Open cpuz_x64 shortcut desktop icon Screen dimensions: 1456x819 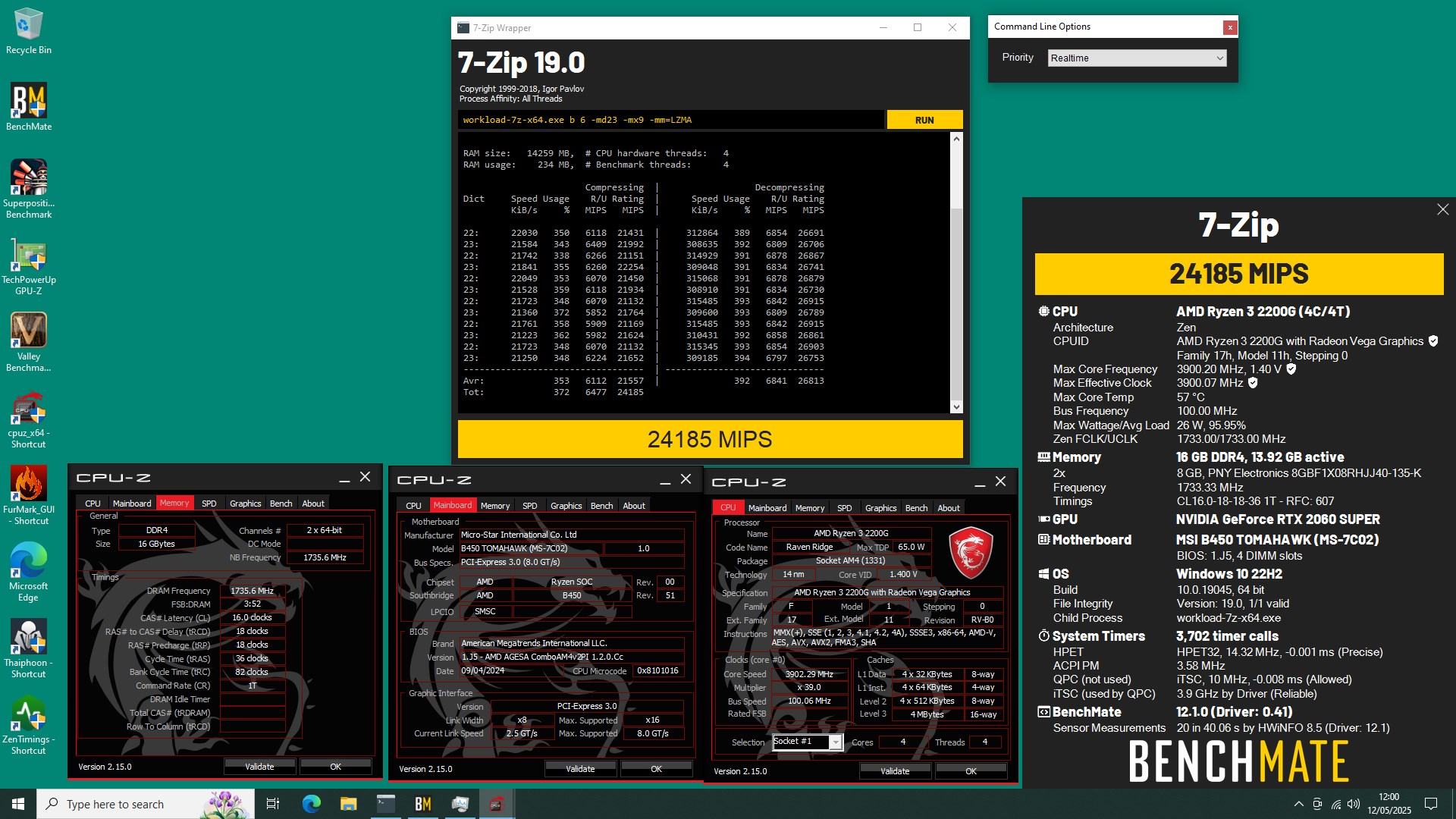[x=29, y=419]
